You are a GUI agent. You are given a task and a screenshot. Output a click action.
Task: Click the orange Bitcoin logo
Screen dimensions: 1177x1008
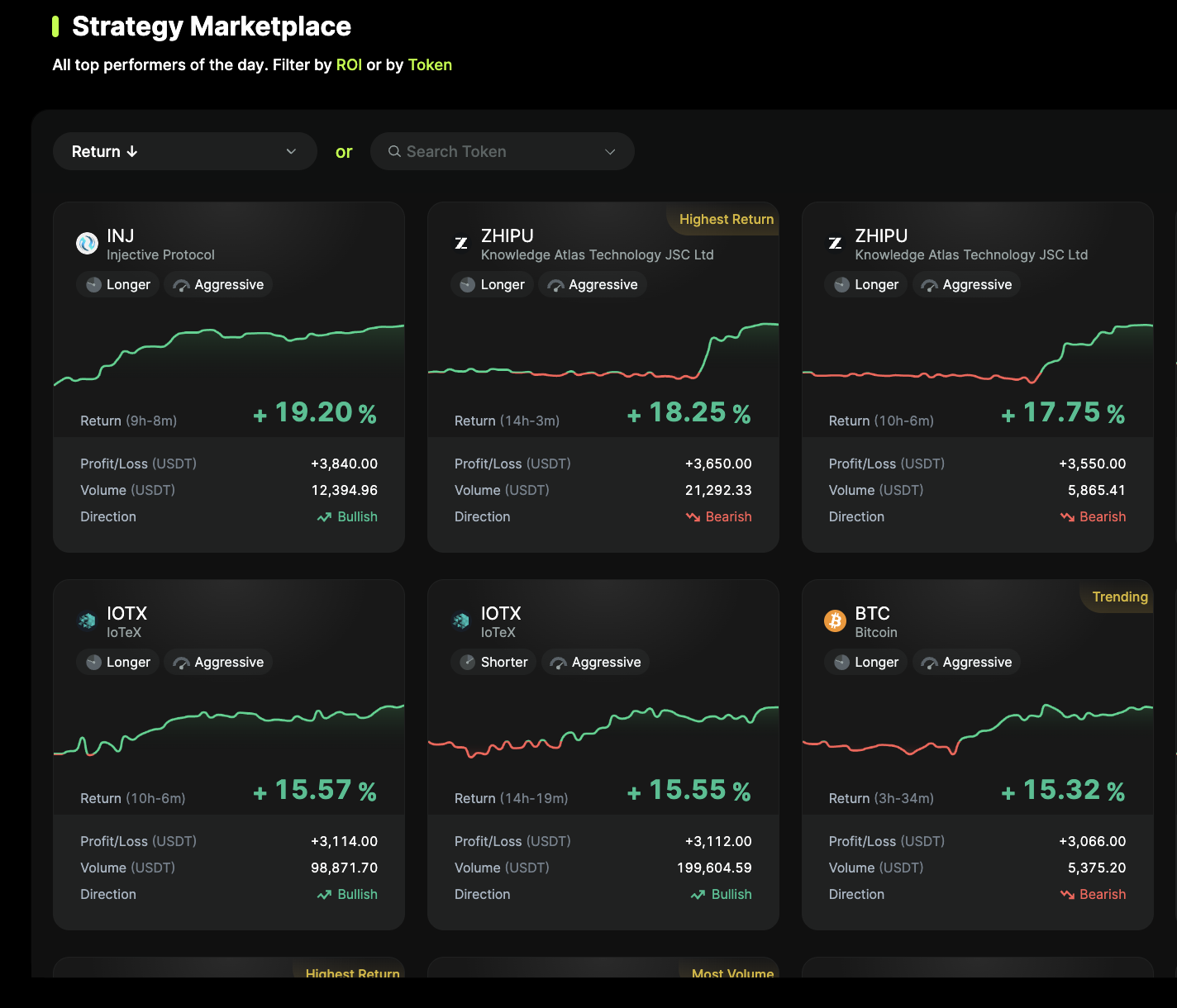pyautogui.click(x=835, y=620)
